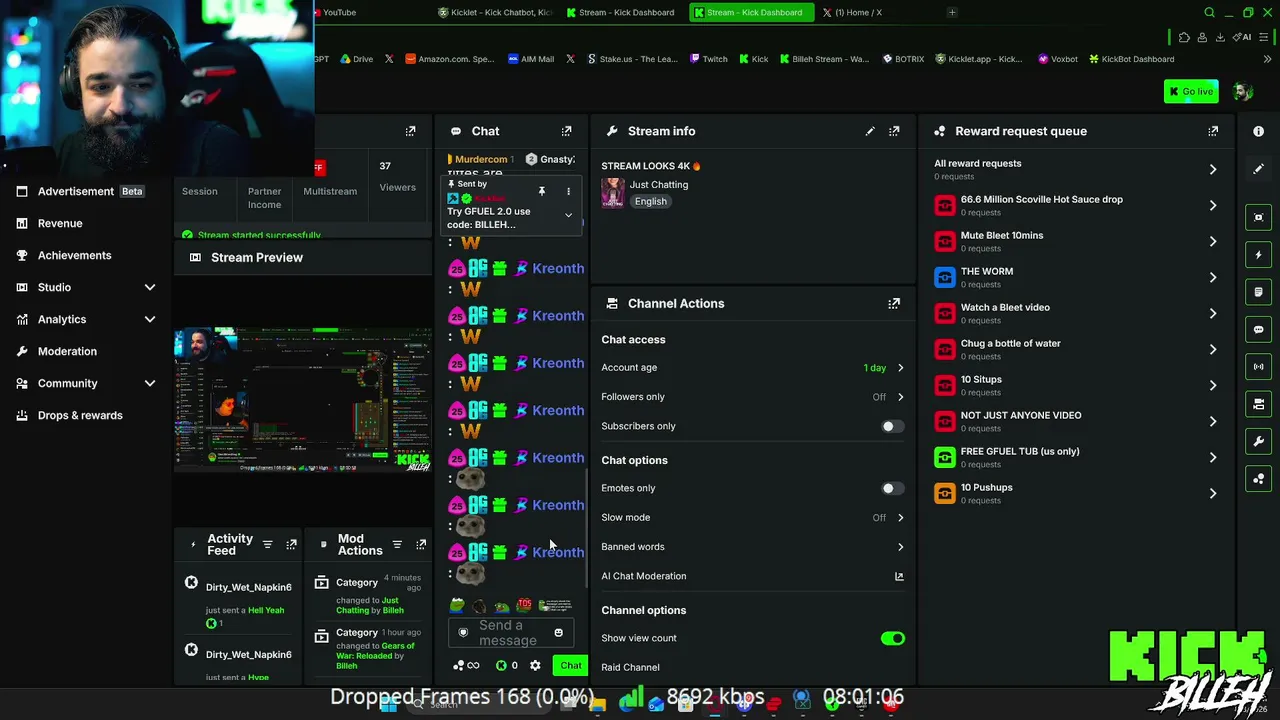The image size is (1280, 720).
Task: Open the emoji picker in chat input
Action: point(558,632)
